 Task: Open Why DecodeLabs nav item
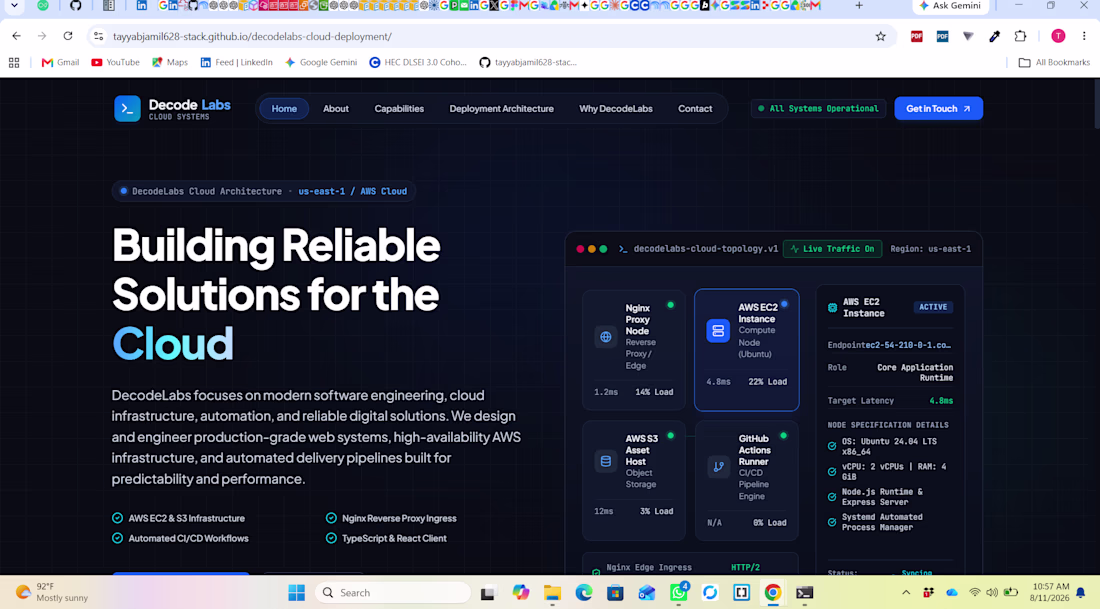coord(616,109)
